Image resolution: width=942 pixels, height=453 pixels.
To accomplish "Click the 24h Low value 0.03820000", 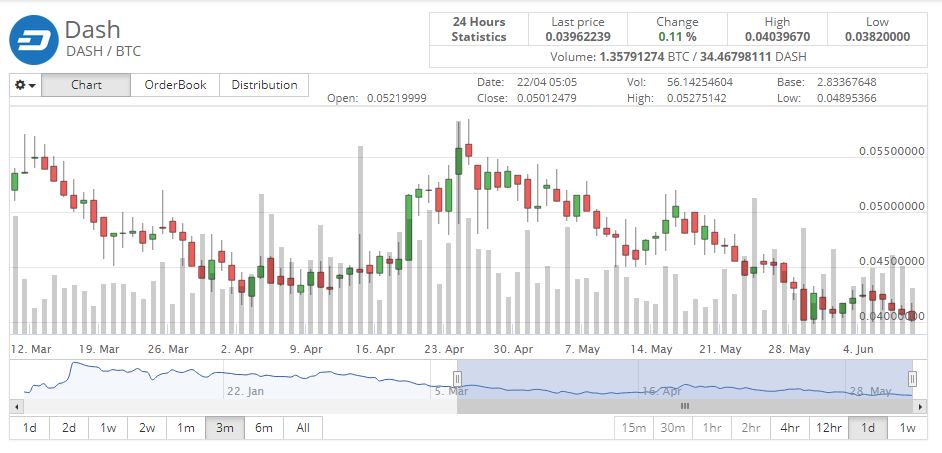I will pyautogui.click(x=877, y=37).
